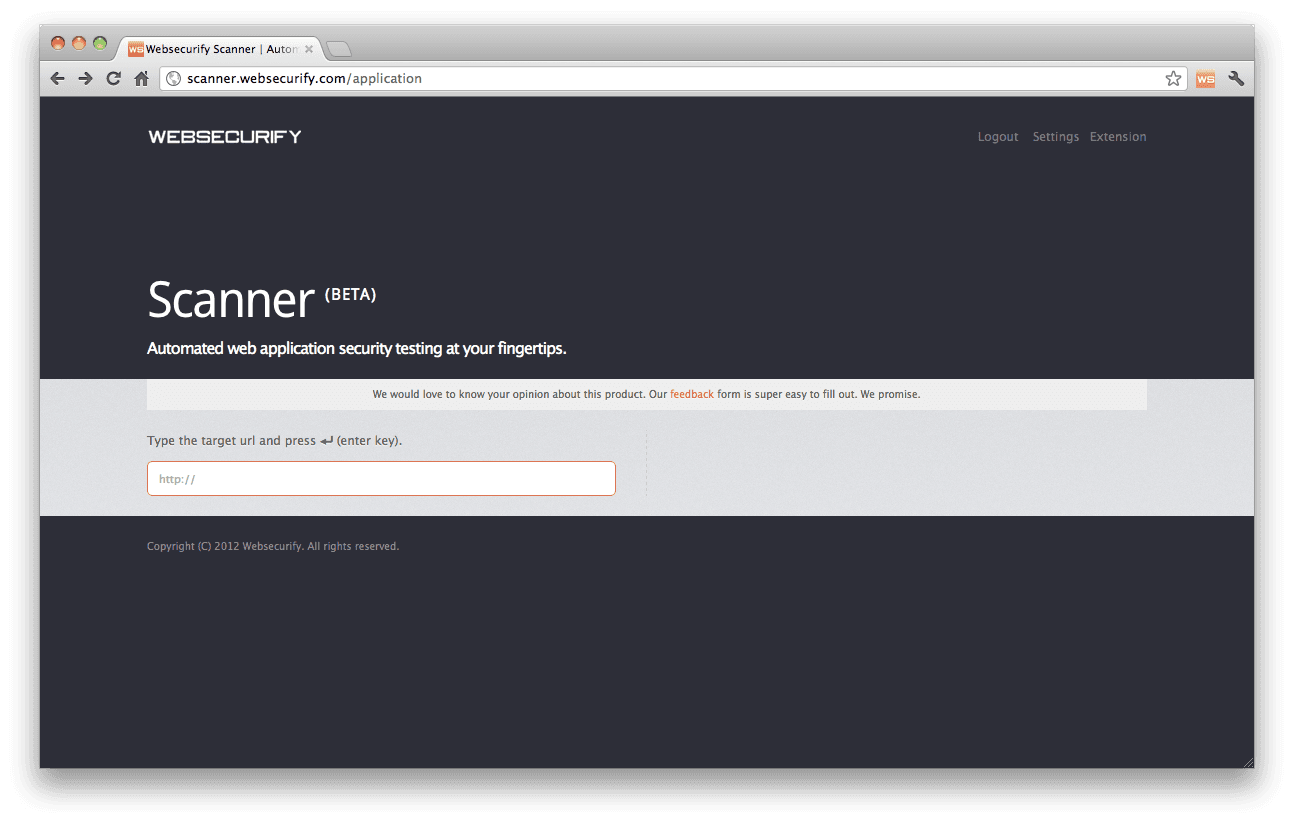Select the Websecurify Scanner tab
The width and height of the screenshot is (1294, 823).
(221, 49)
